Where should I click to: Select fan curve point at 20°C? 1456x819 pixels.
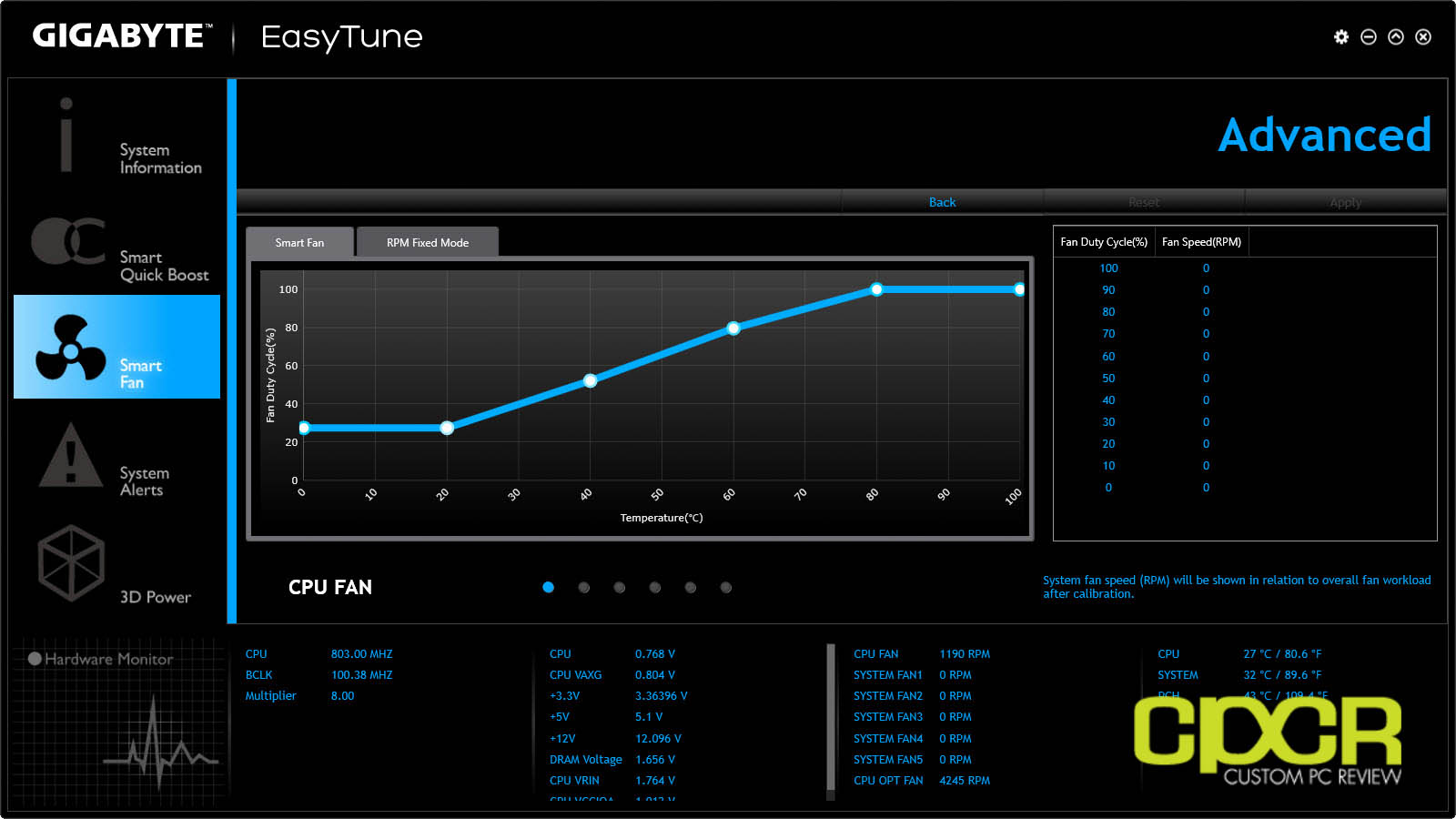pos(447,428)
